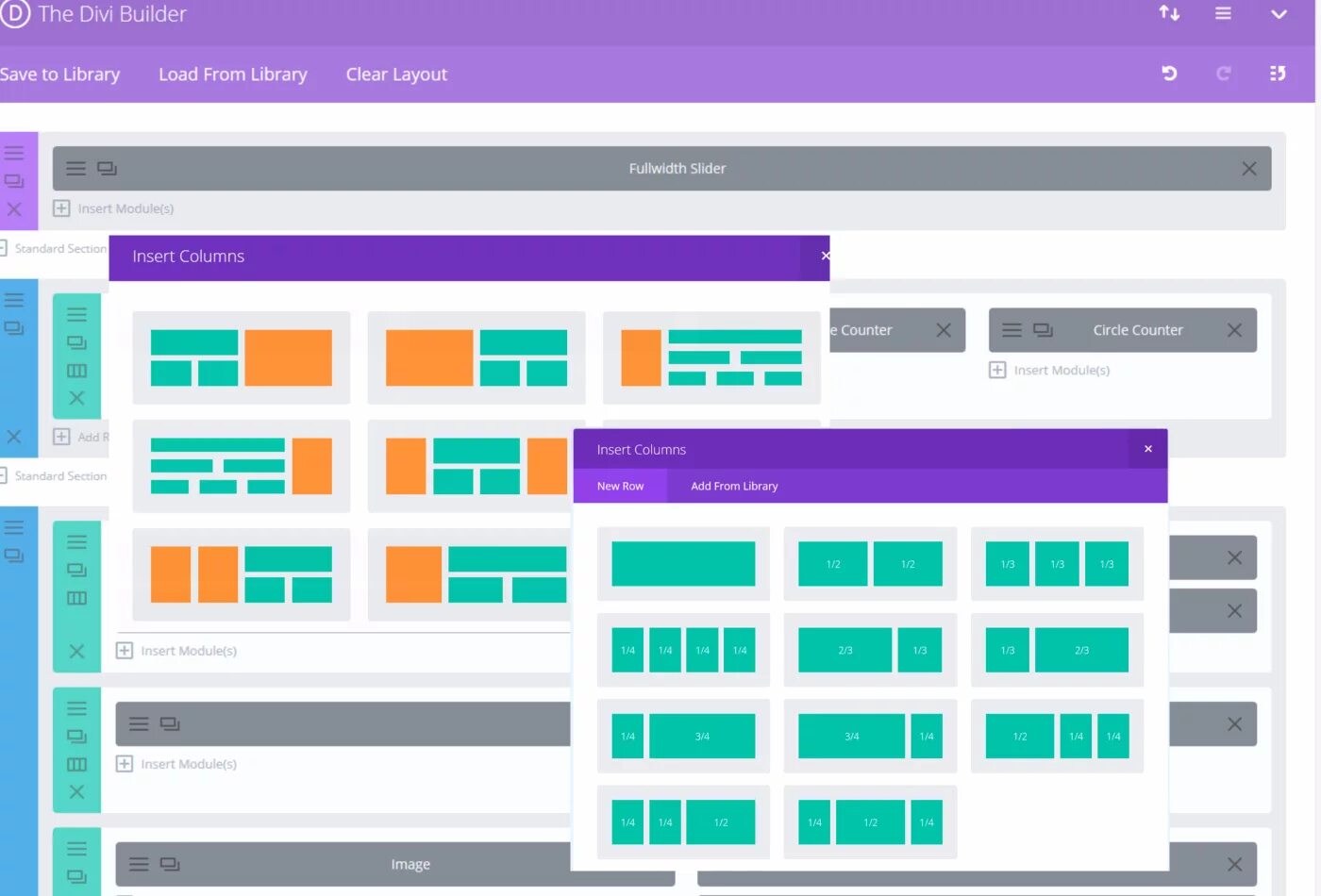Click Save to Library
Viewport: 1321px width, 896px height.
[59, 75]
